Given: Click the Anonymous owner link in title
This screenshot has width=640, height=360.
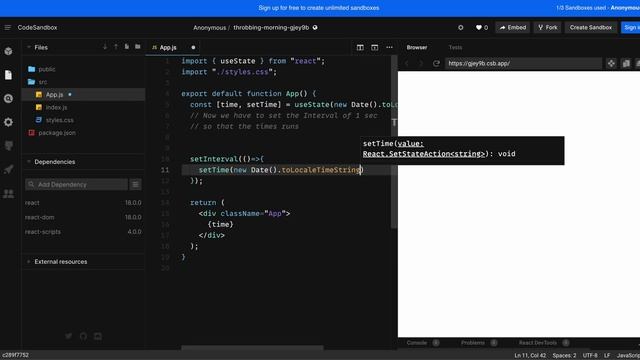Looking at the screenshot, I should [x=209, y=27].
